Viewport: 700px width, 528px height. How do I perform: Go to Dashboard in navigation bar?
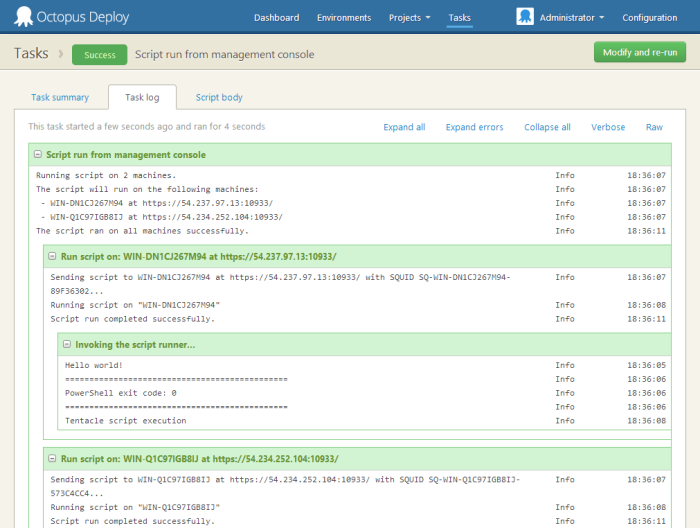(276, 18)
